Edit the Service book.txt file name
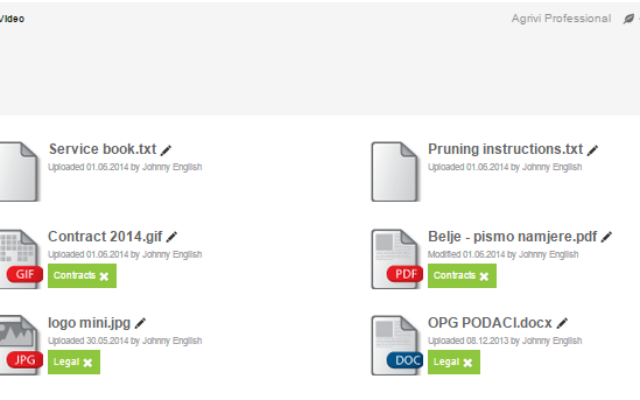640x400 pixels. coord(166,150)
